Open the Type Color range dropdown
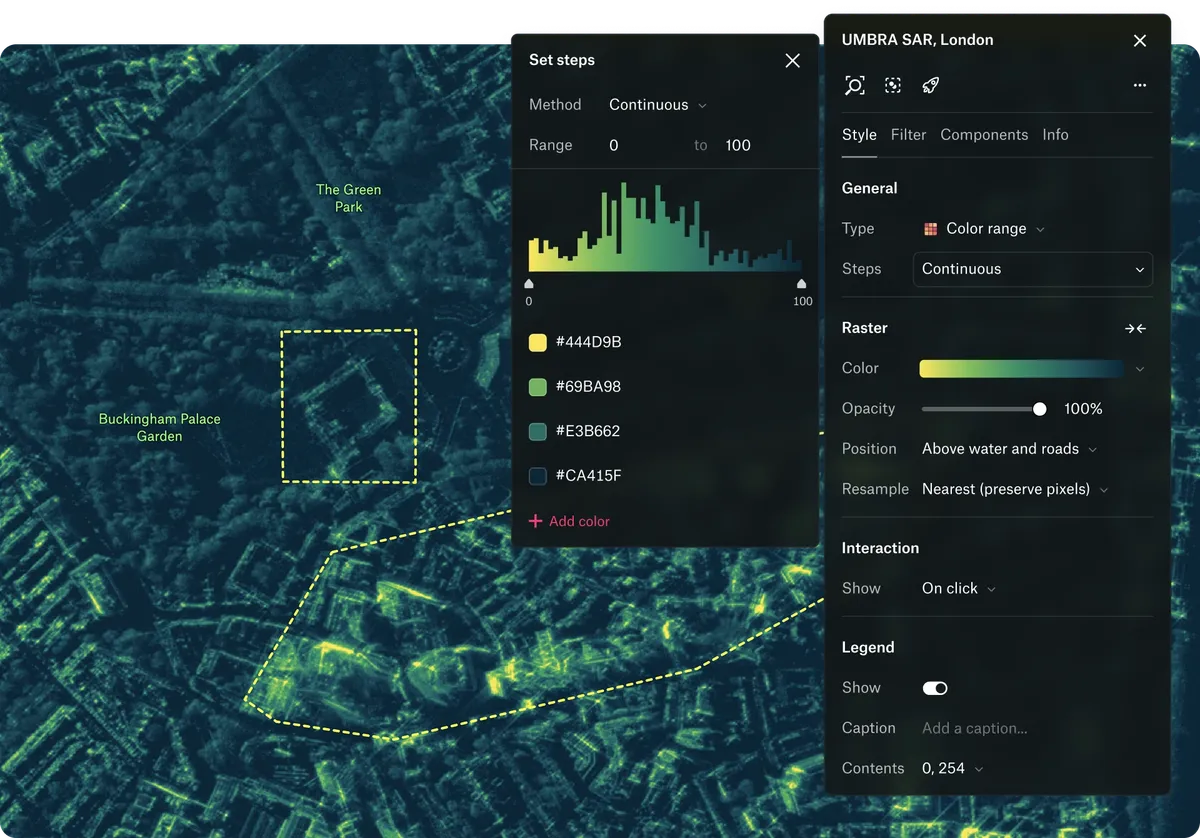Viewport: 1200px width, 838px height. point(985,229)
